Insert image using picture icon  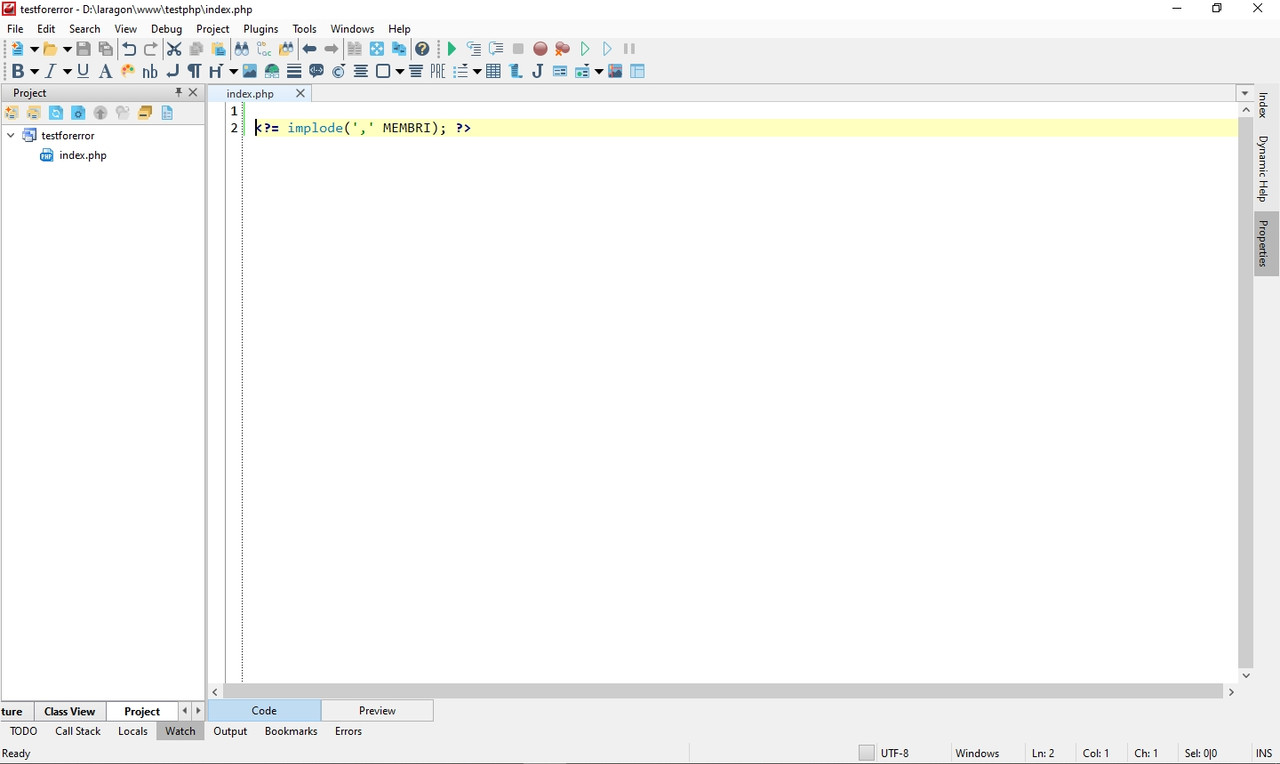(x=250, y=71)
